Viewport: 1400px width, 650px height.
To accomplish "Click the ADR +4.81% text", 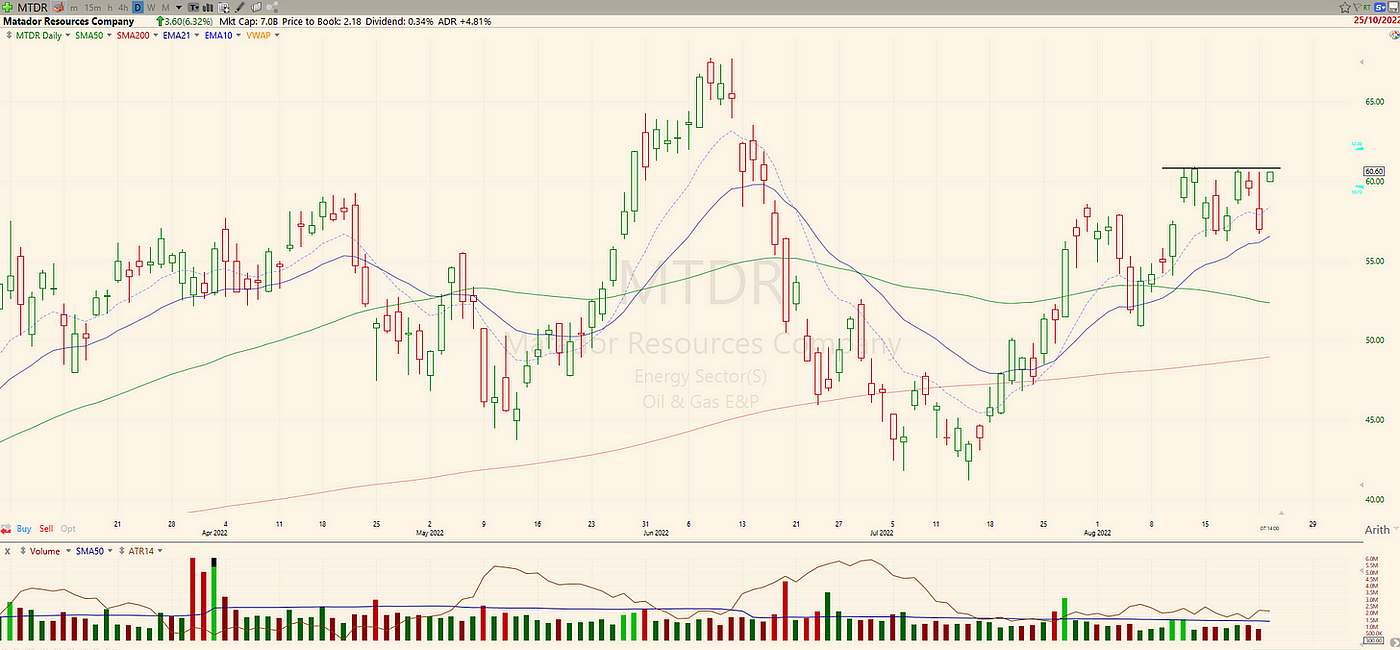I will [x=465, y=21].
